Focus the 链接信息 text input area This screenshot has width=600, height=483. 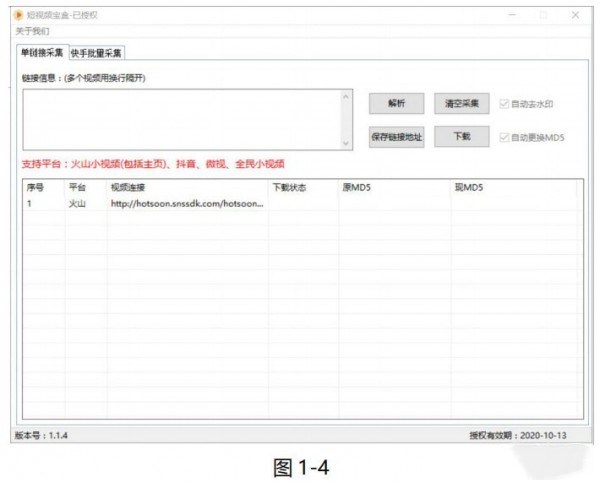tap(188, 120)
